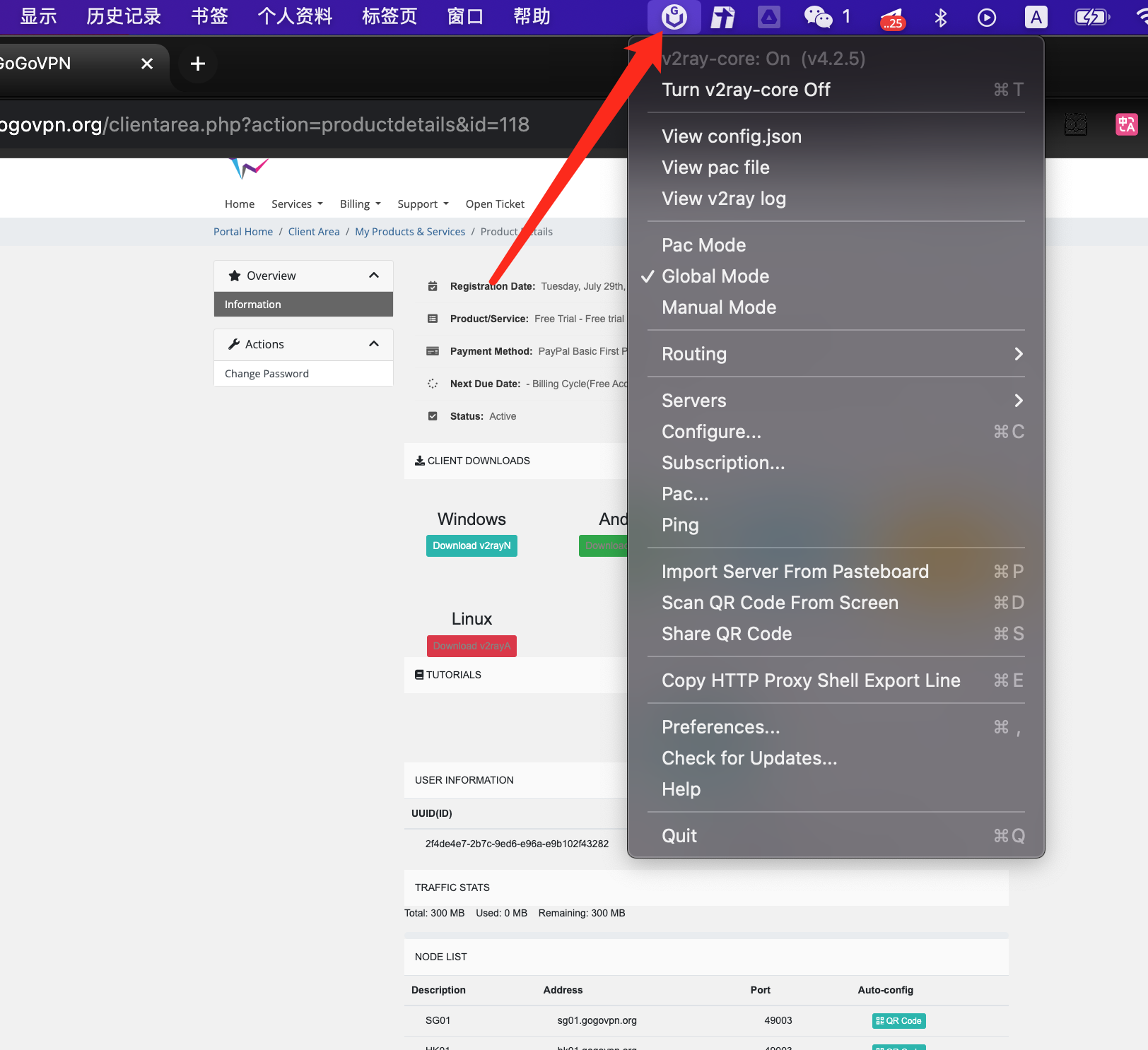Click Change Password in Actions
Screen dimensions: 1148x1050
click(303, 374)
